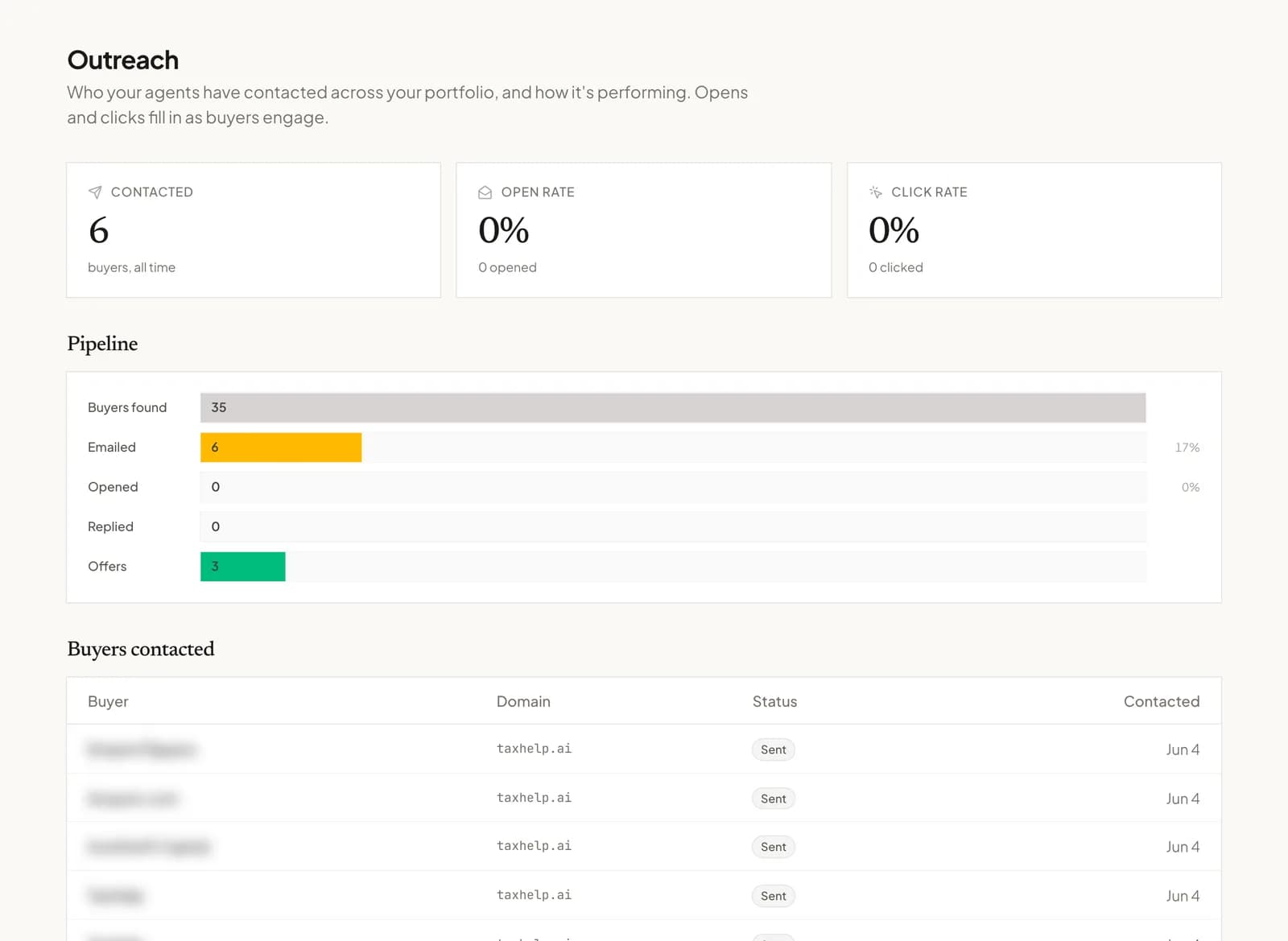Viewport: 1288px width, 941px height.
Task: Click the Replied row 0 count
Action: (x=215, y=526)
